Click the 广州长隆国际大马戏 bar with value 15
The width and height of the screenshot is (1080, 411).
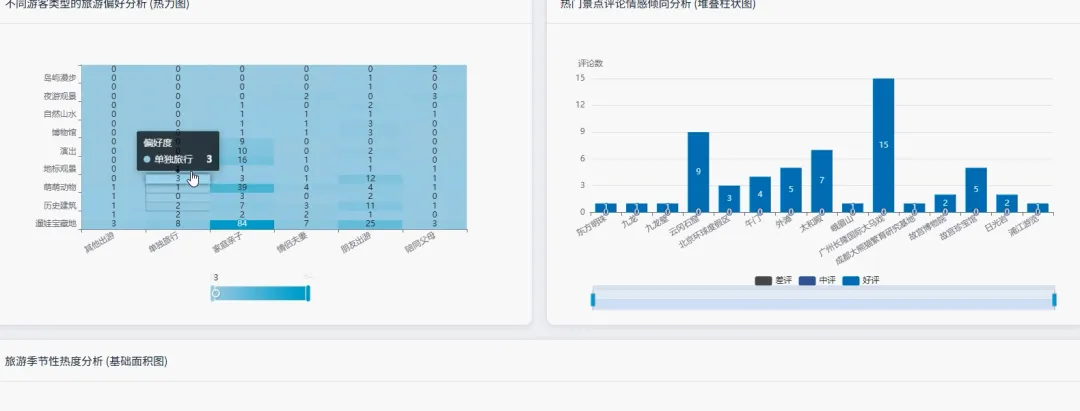(884, 145)
